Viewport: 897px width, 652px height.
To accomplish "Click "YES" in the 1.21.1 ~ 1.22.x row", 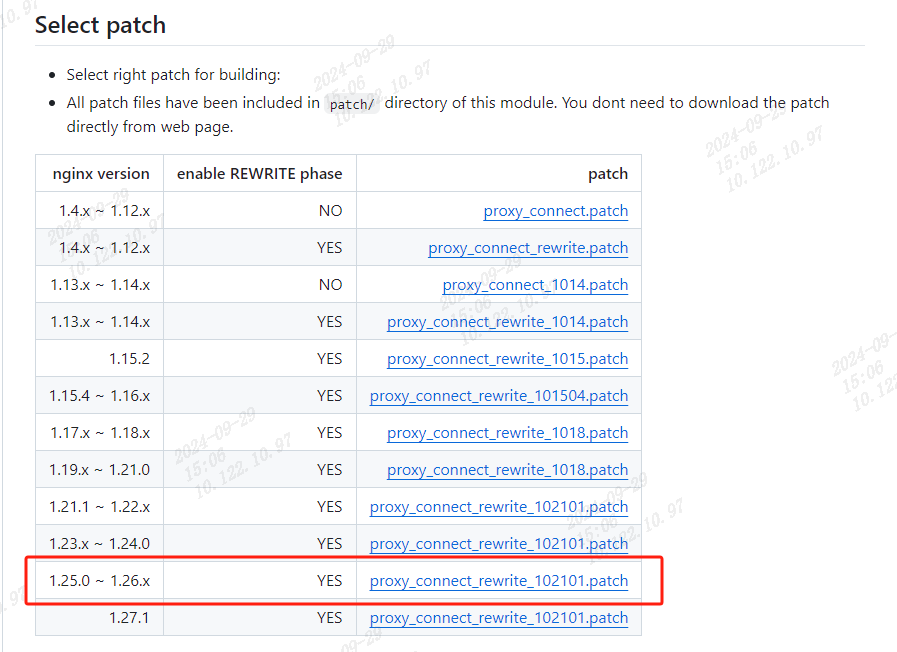I will point(330,507).
